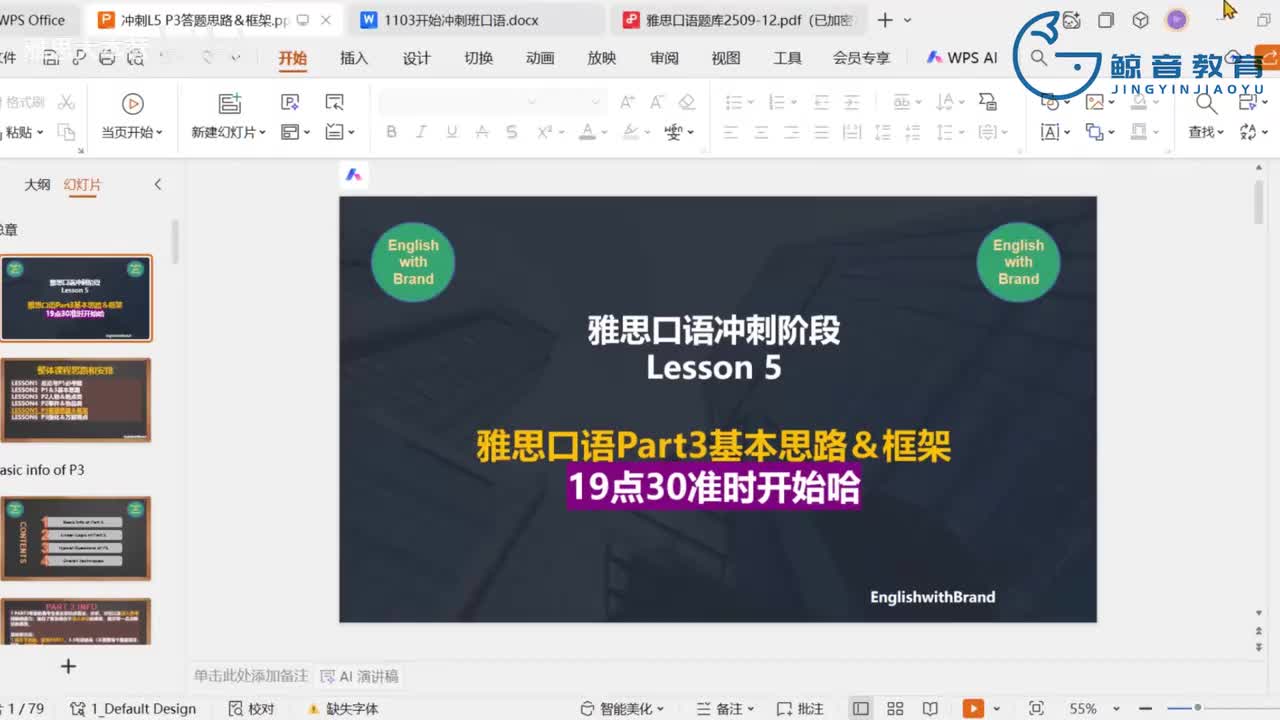Open the 动画 ribbon tab
The image size is (1280, 720).
(x=540, y=58)
